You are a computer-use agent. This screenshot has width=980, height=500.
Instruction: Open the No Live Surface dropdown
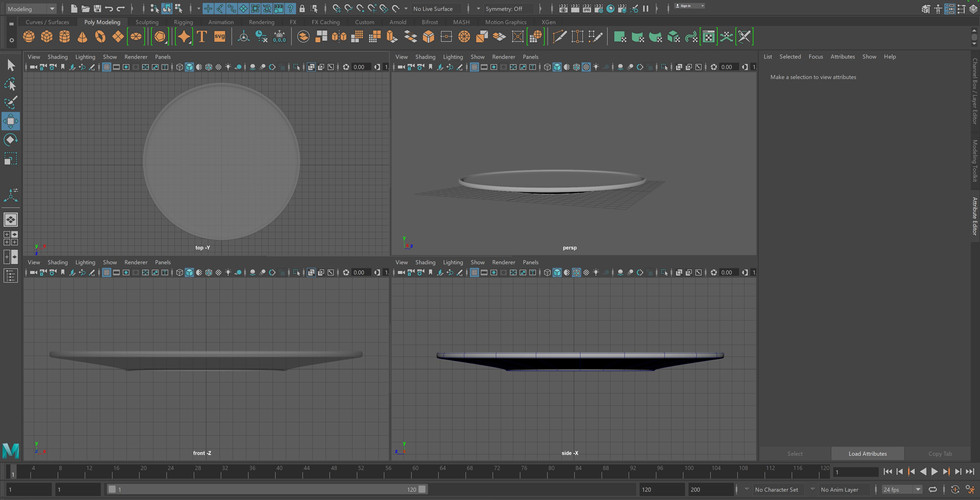tap(432, 9)
